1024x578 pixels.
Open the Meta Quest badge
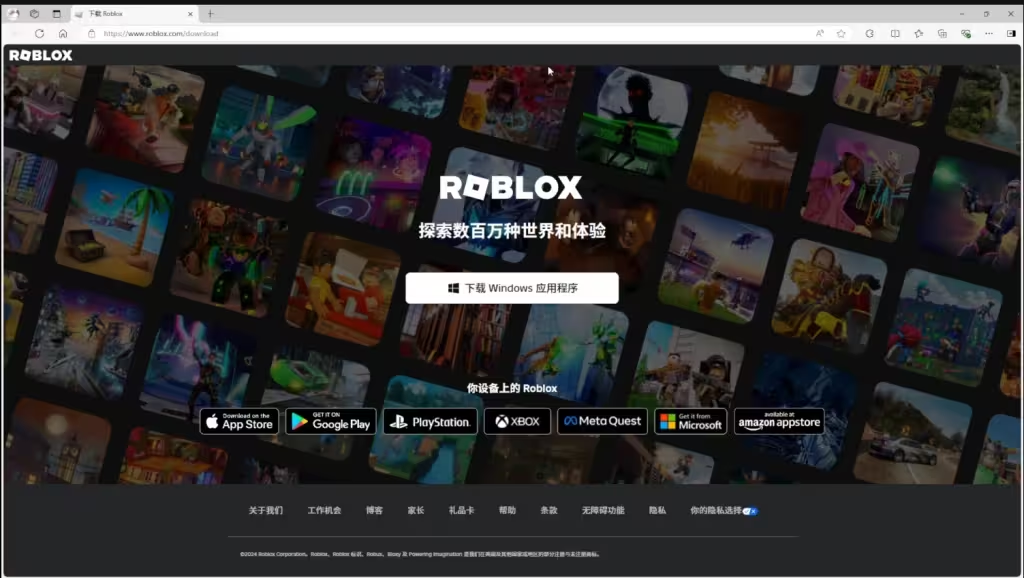coord(602,421)
